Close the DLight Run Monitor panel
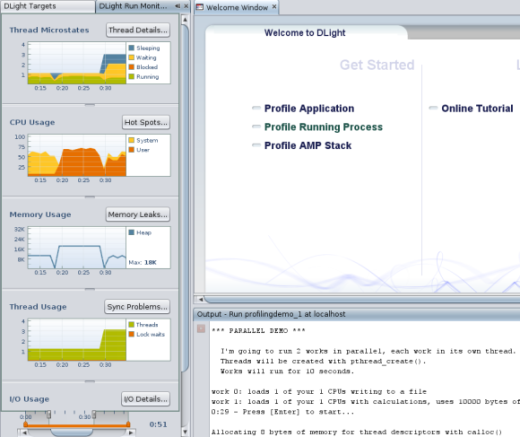Image resolution: width=520 pixels, height=437 pixels. point(186,6)
